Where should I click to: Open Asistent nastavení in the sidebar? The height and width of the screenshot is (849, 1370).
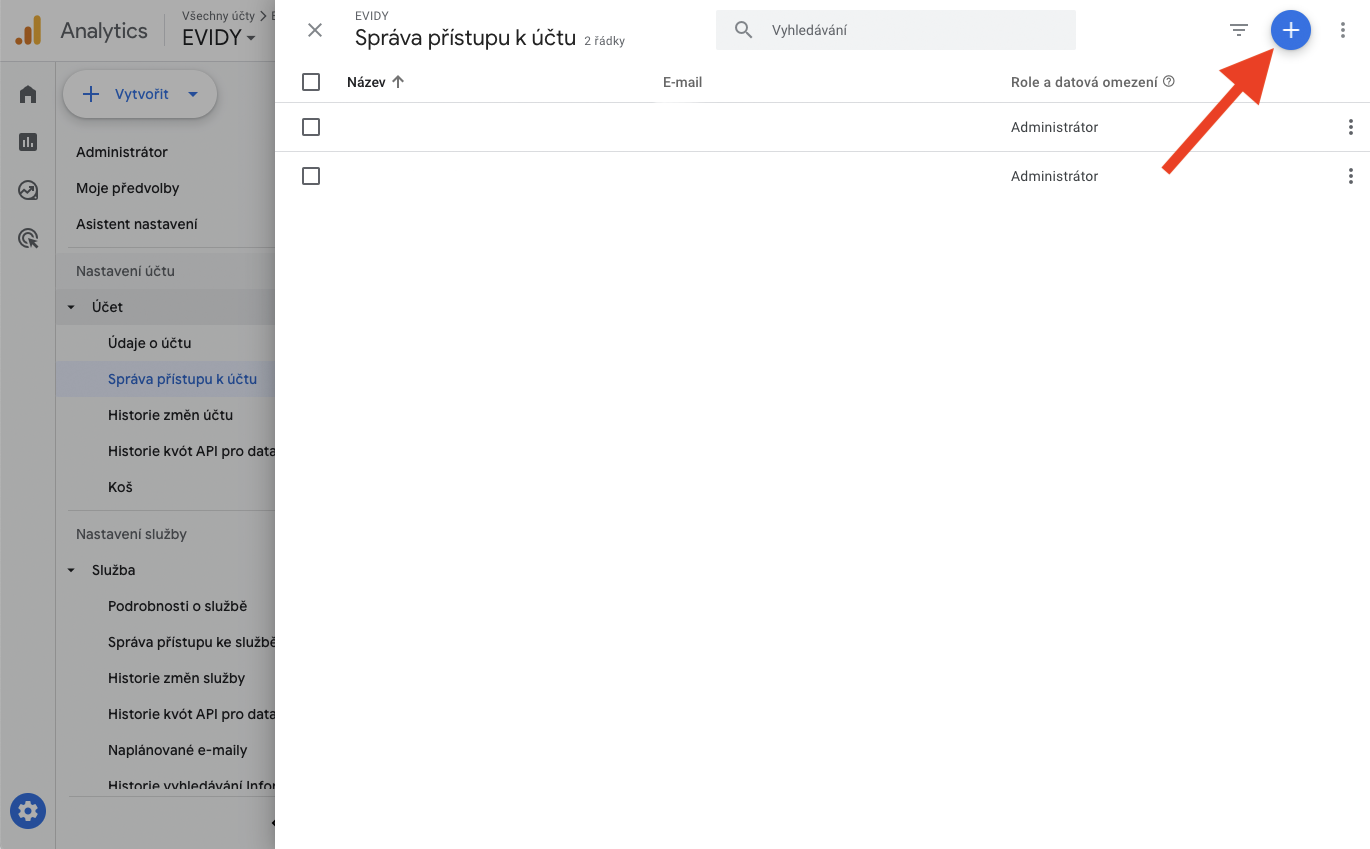coord(137,224)
